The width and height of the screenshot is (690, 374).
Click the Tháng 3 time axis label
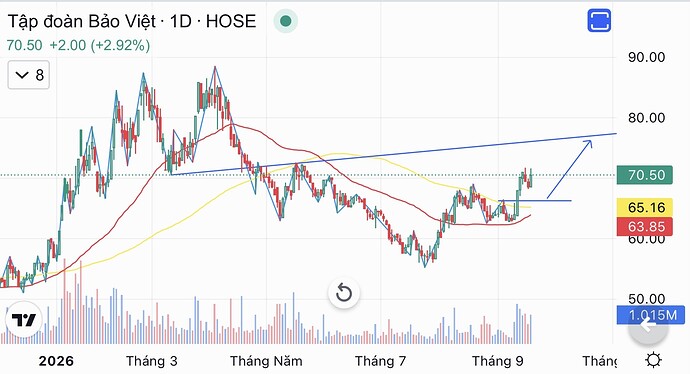tap(152, 361)
